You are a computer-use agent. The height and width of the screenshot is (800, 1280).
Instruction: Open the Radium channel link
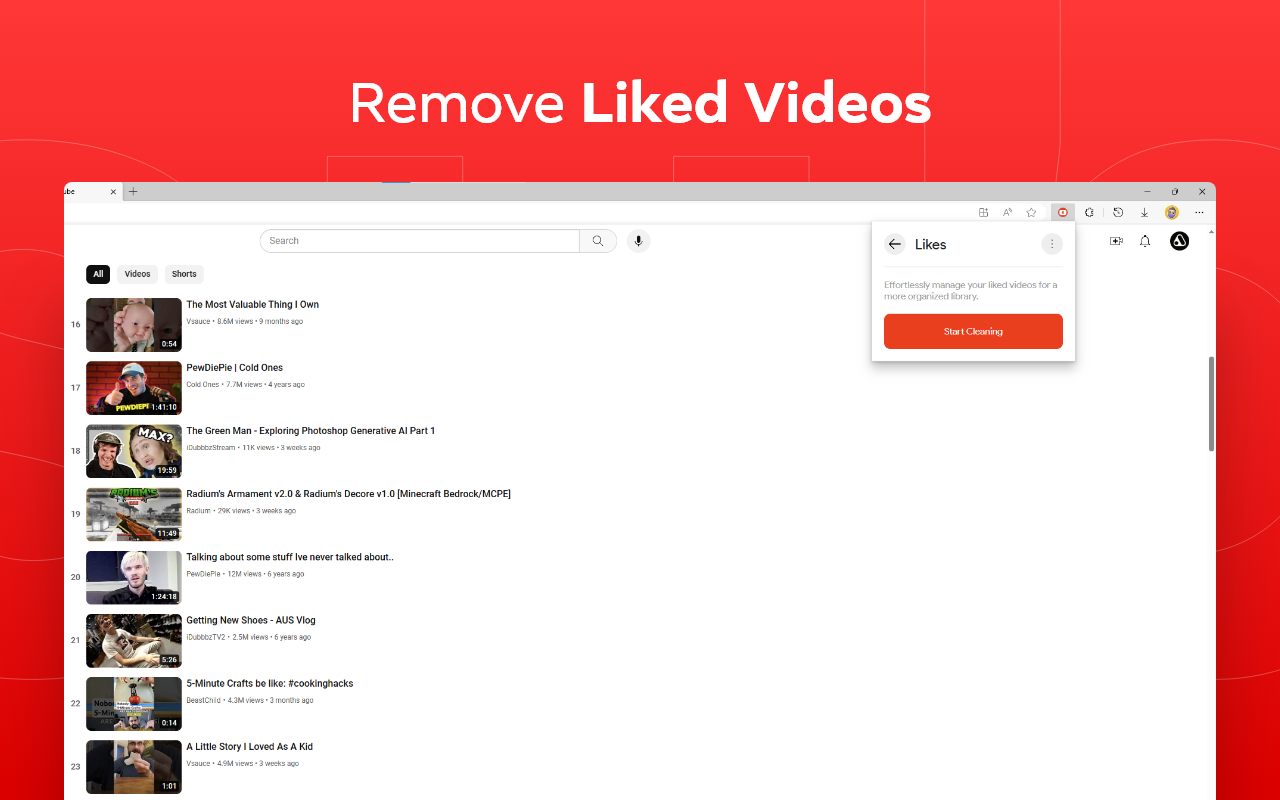tap(199, 511)
